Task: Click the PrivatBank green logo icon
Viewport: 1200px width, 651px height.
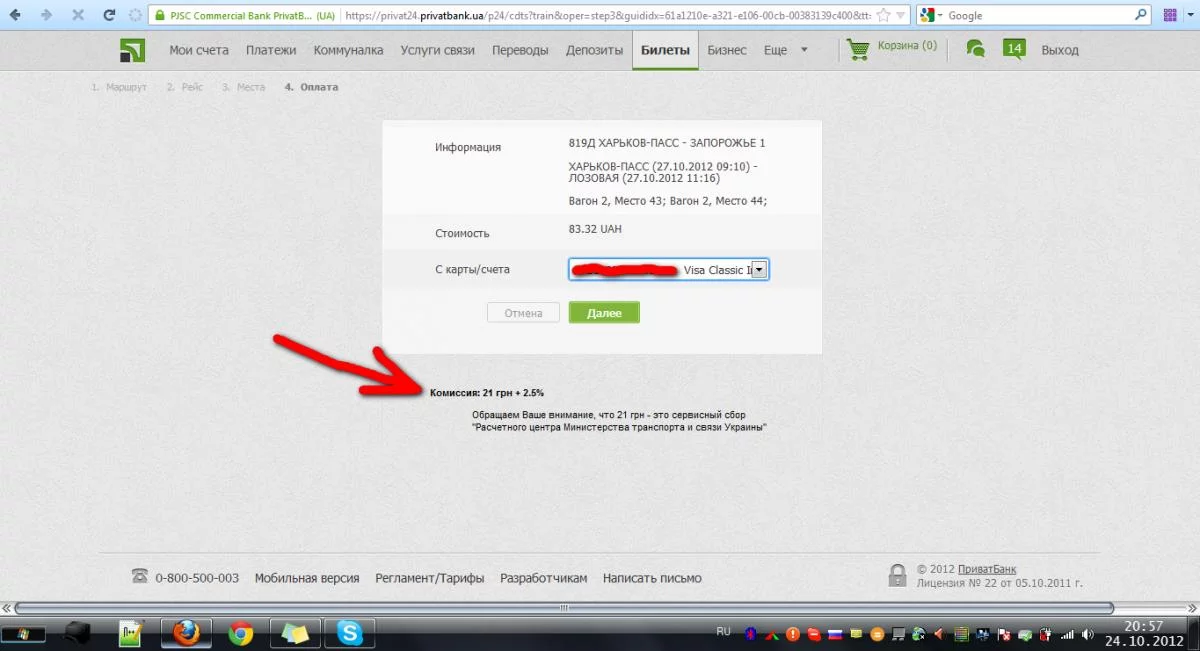Action: (132, 51)
